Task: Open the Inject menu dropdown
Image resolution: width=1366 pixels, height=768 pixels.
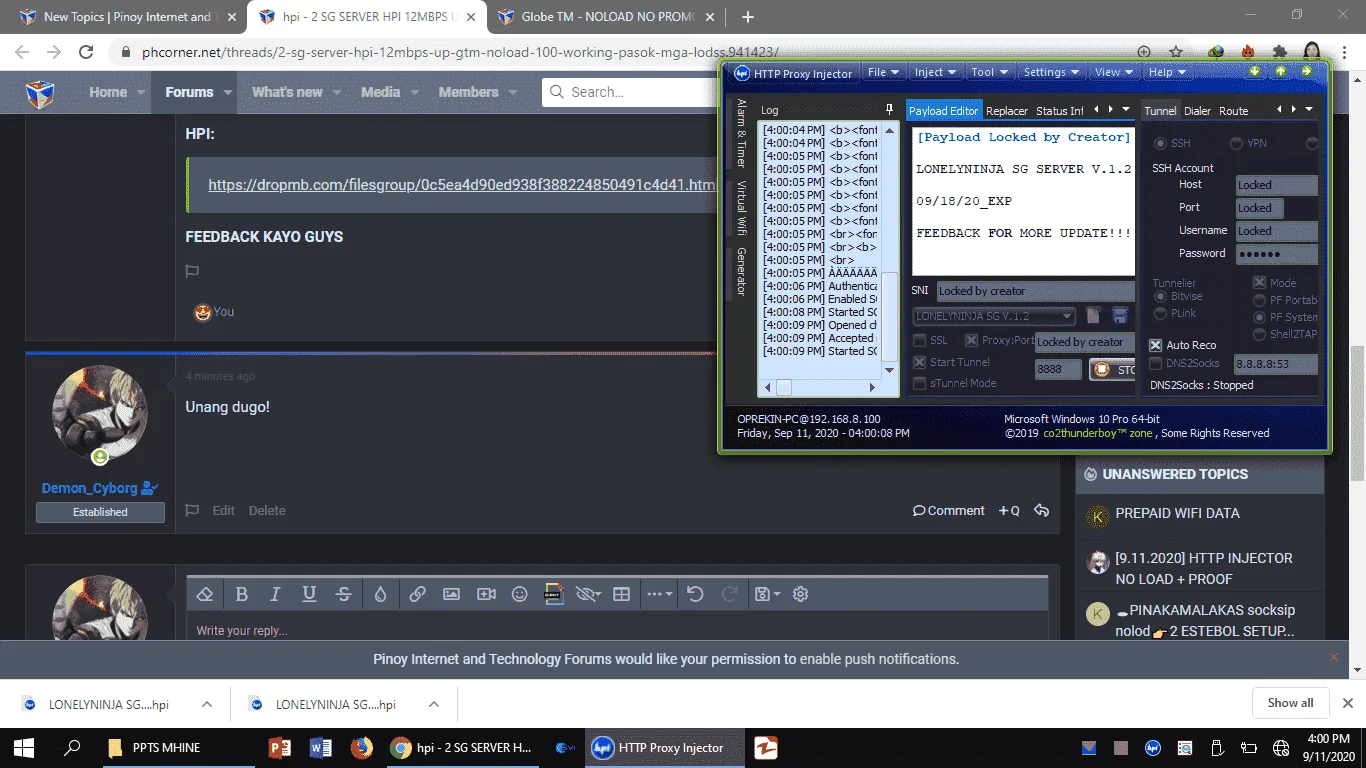Action: (x=936, y=72)
